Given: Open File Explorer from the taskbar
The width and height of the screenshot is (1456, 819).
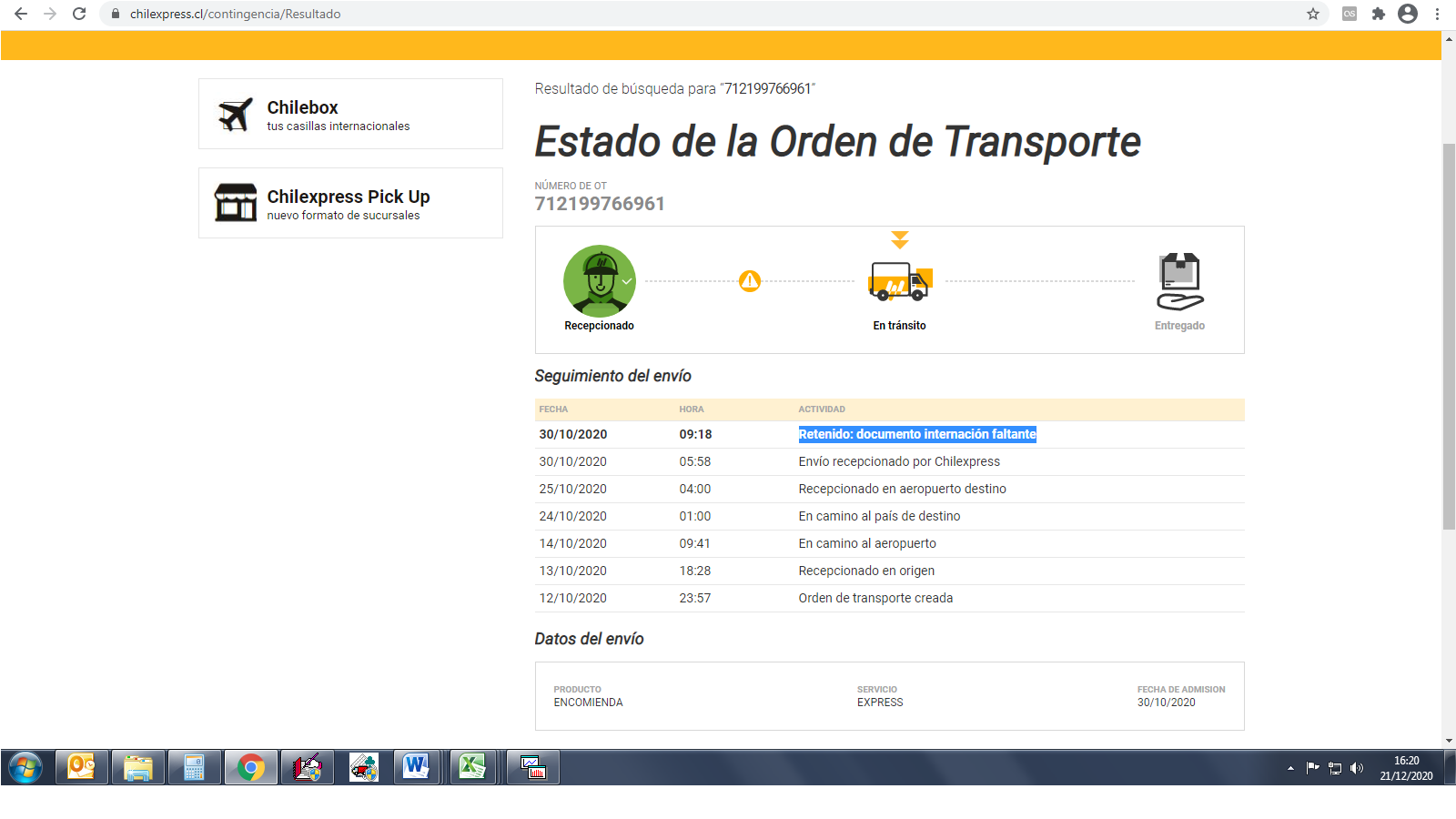Looking at the screenshot, I should pos(138,767).
